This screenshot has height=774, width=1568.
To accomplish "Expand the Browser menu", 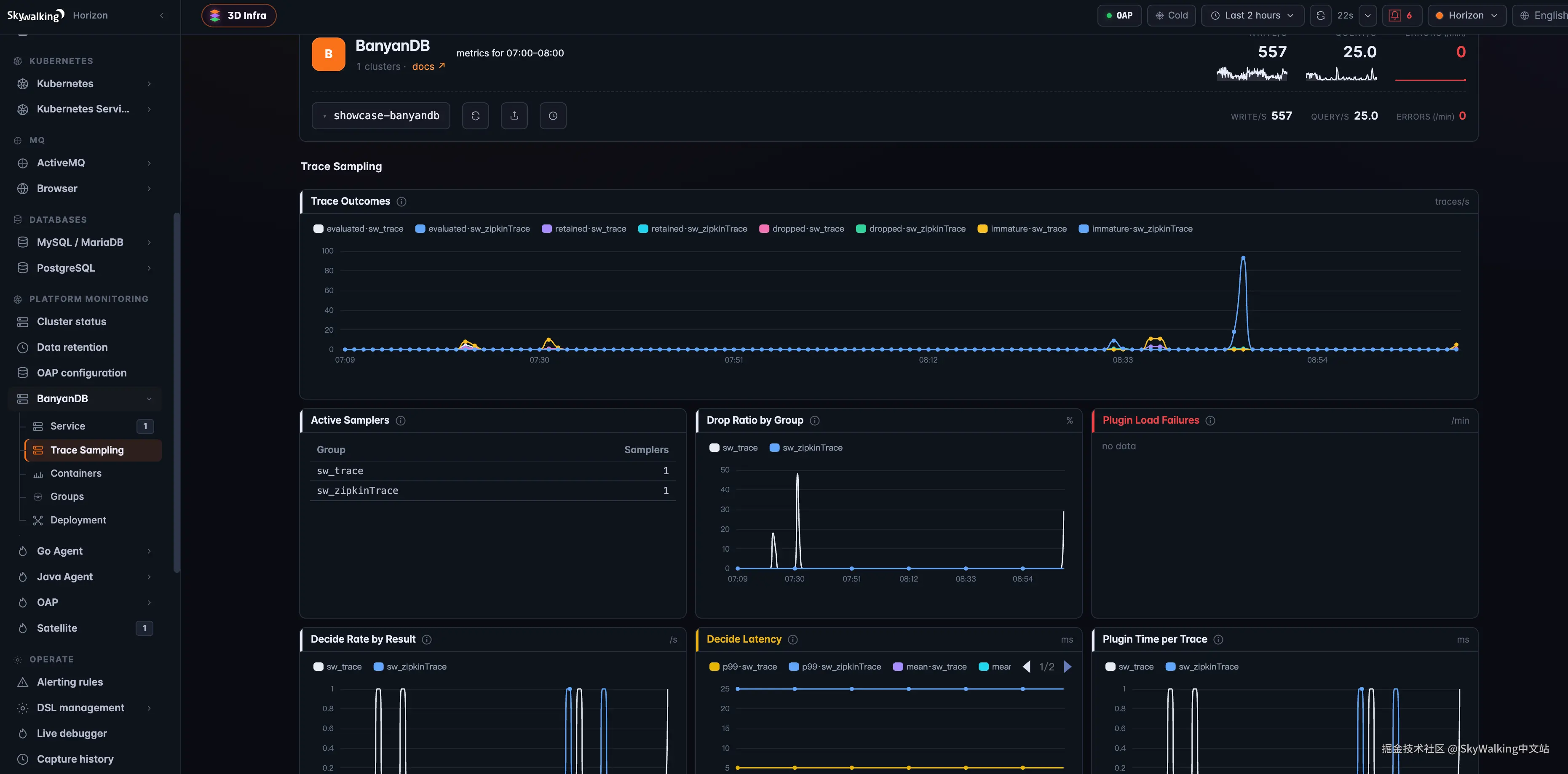I will tap(85, 189).
